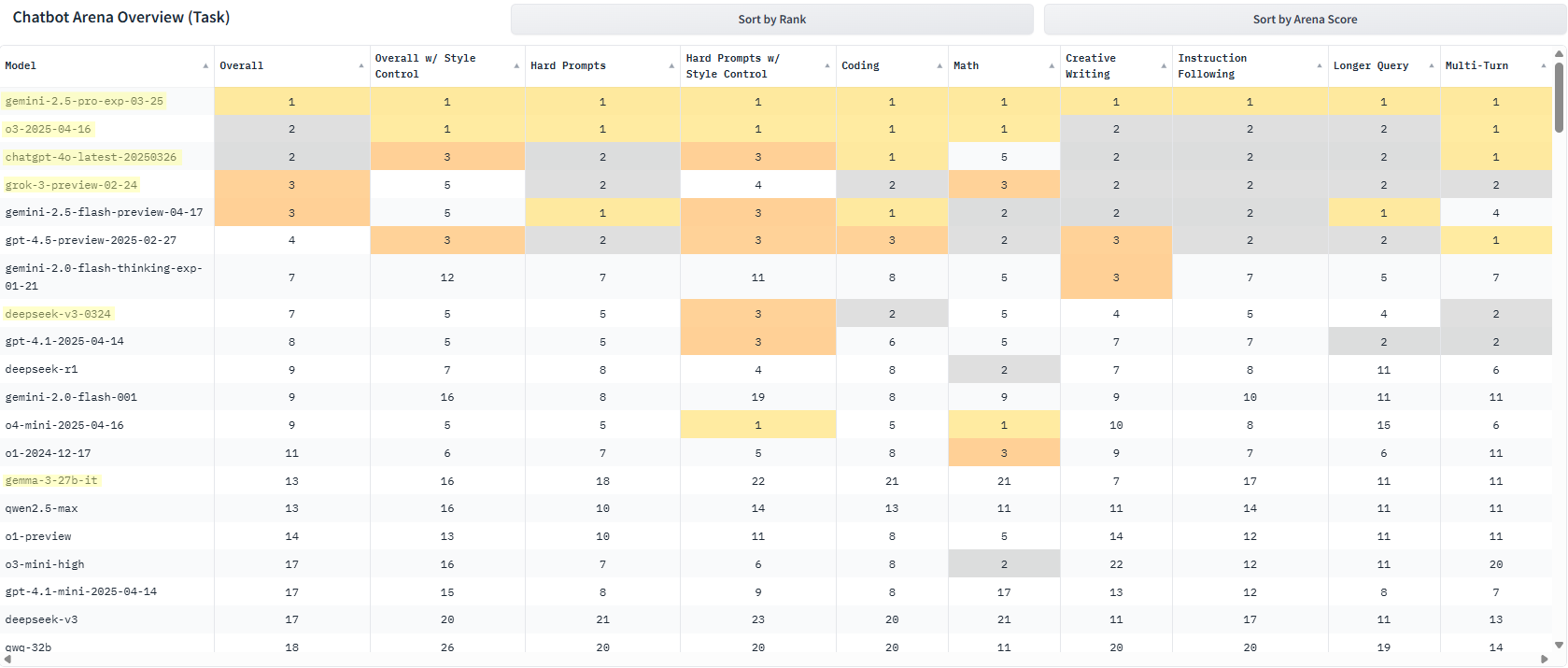Click horizontal scrollbar right arrow
Image resolution: width=1568 pixels, height=668 pixels.
click(x=1544, y=660)
